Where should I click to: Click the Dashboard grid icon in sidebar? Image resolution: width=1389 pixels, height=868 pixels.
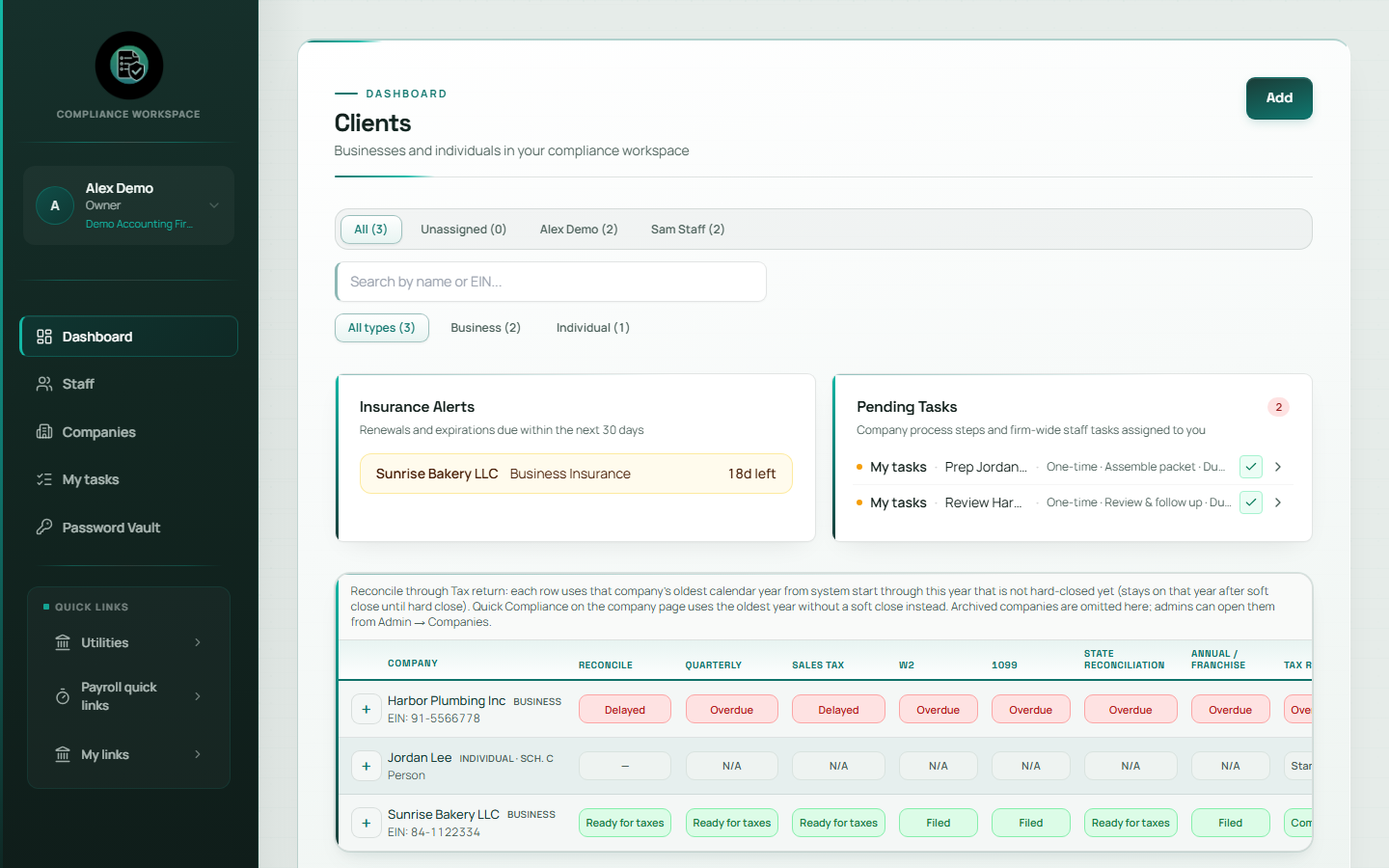(44, 337)
